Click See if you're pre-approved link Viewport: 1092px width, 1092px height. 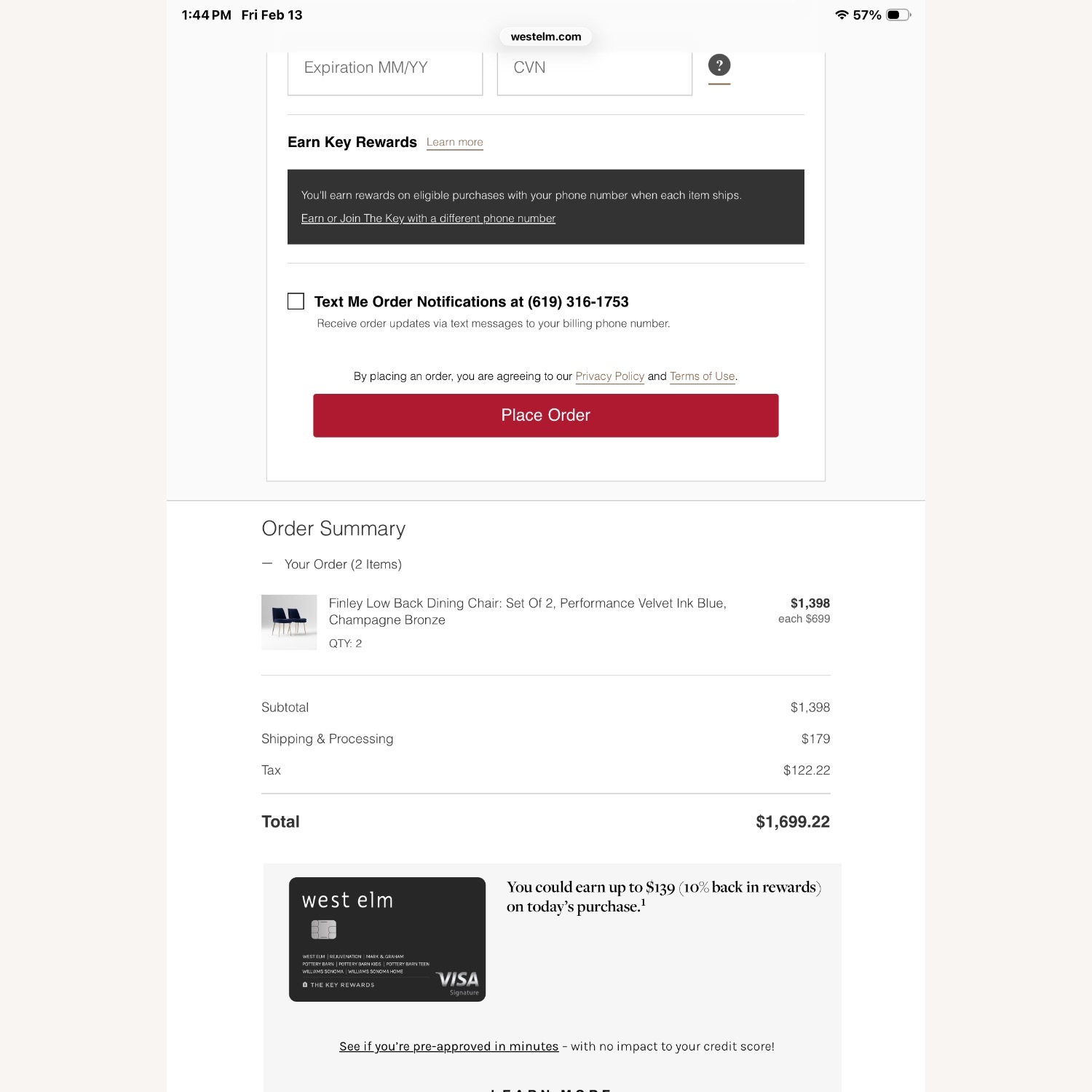448,1046
